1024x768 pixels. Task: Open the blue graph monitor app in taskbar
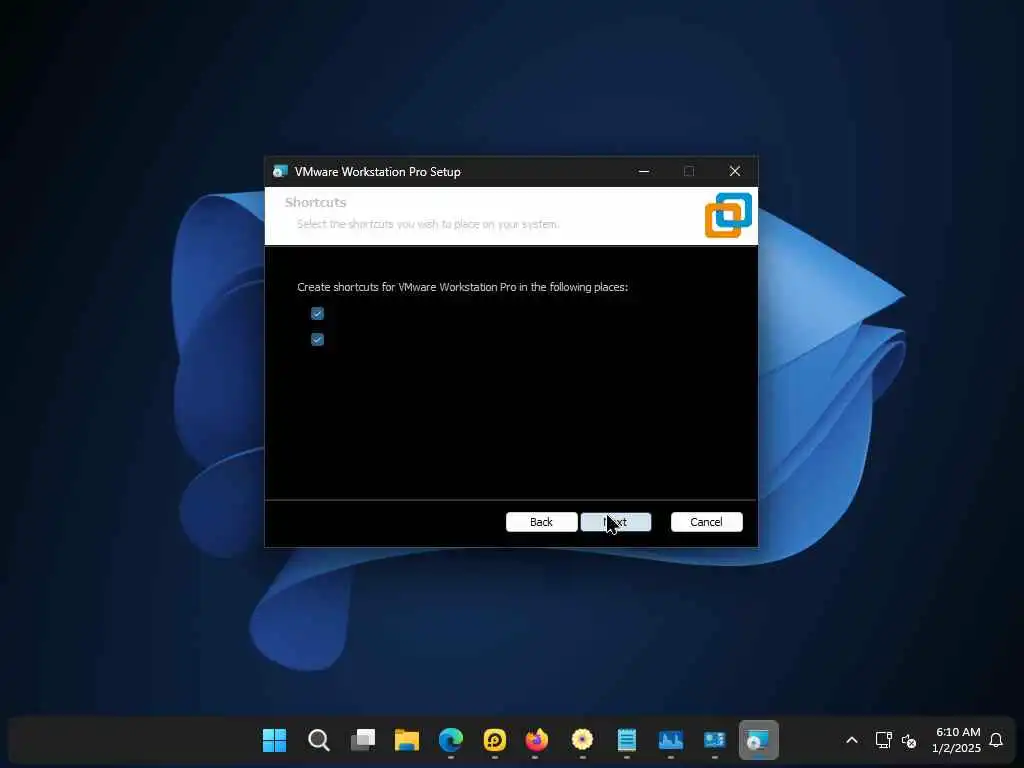671,740
